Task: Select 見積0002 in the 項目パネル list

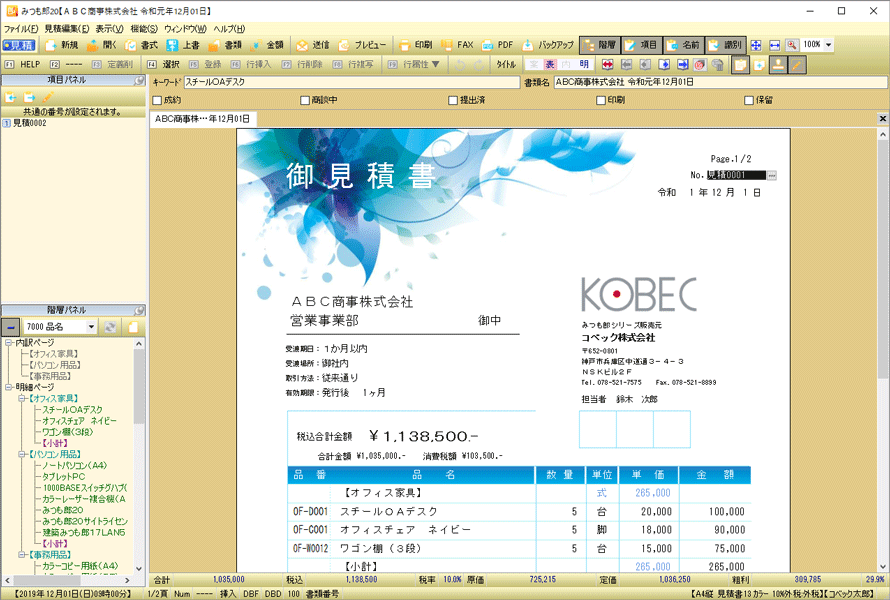Action: pyautogui.click(x=30, y=123)
